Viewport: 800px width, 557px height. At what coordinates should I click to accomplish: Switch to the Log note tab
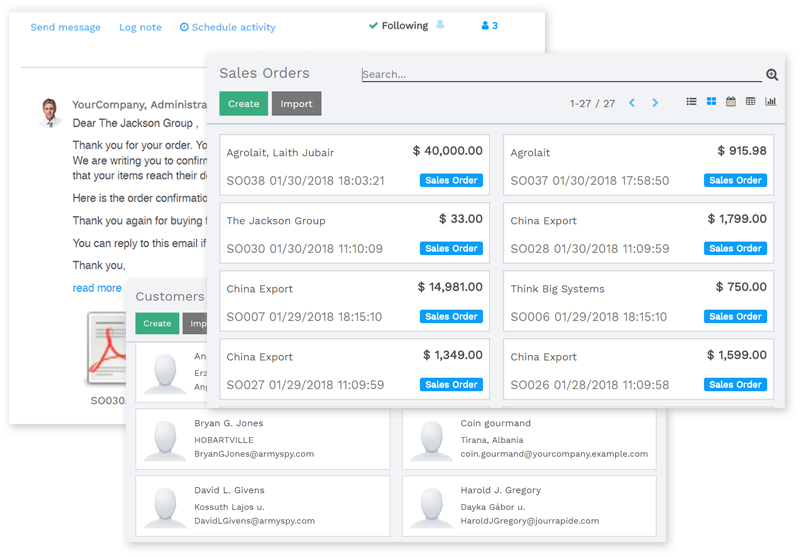click(x=140, y=27)
